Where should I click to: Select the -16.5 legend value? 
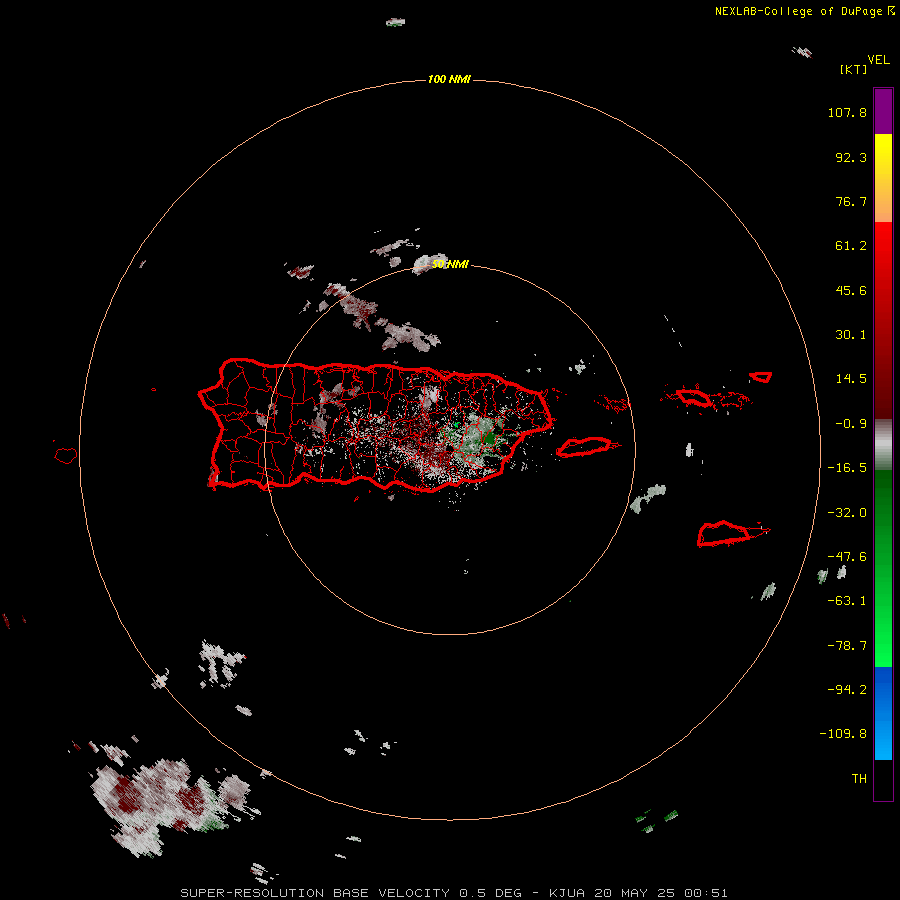(x=847, y=468)
